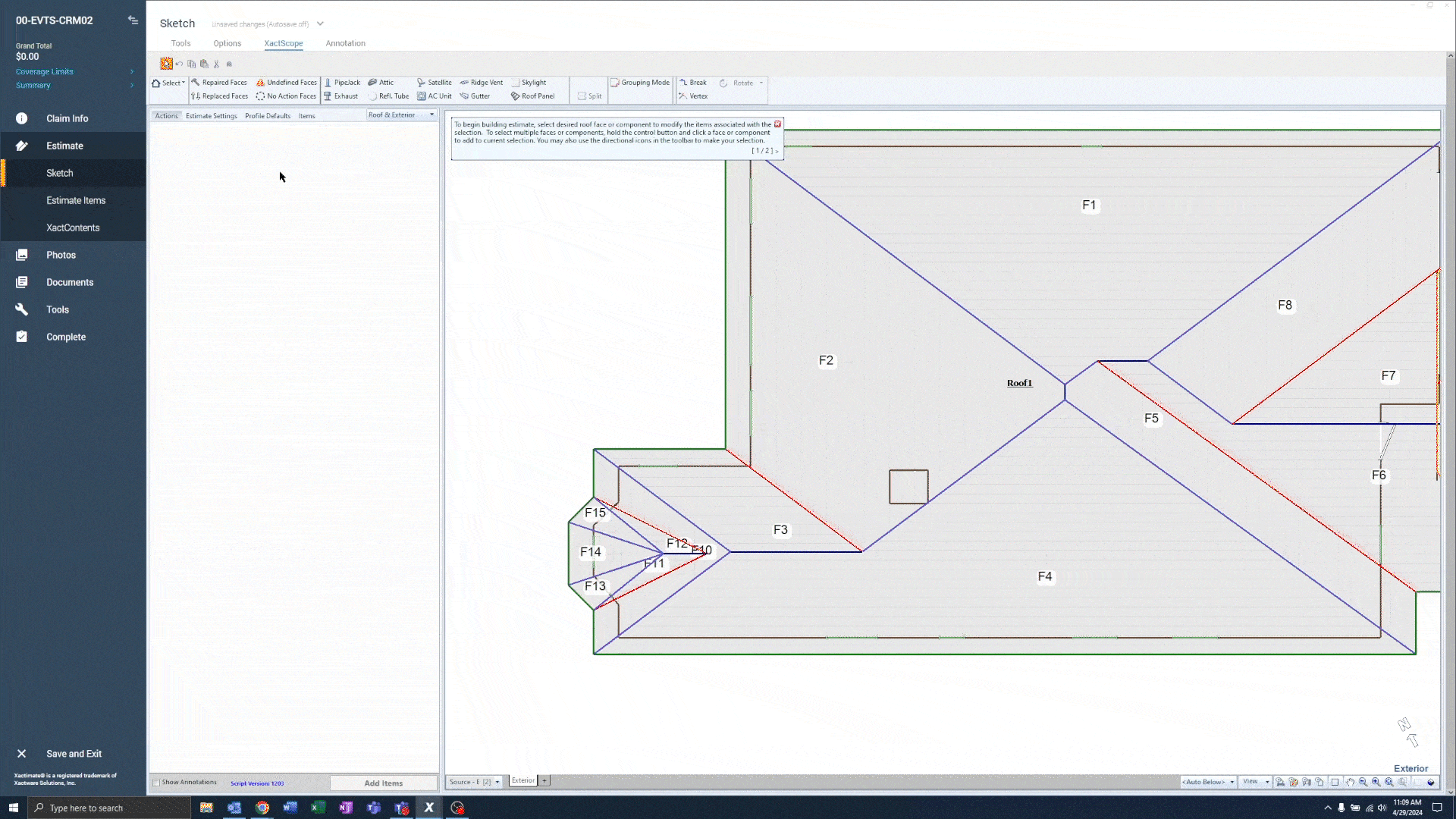
Task: Open the View dropdown
Action: click(1256, 782)
